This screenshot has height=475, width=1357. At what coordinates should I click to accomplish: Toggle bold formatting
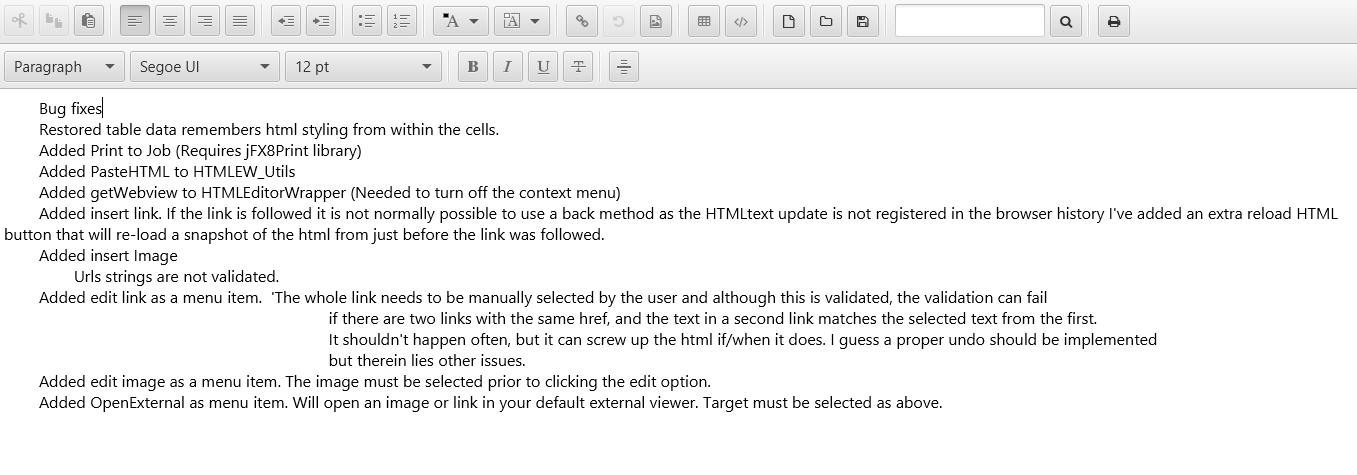coord(473,67)
